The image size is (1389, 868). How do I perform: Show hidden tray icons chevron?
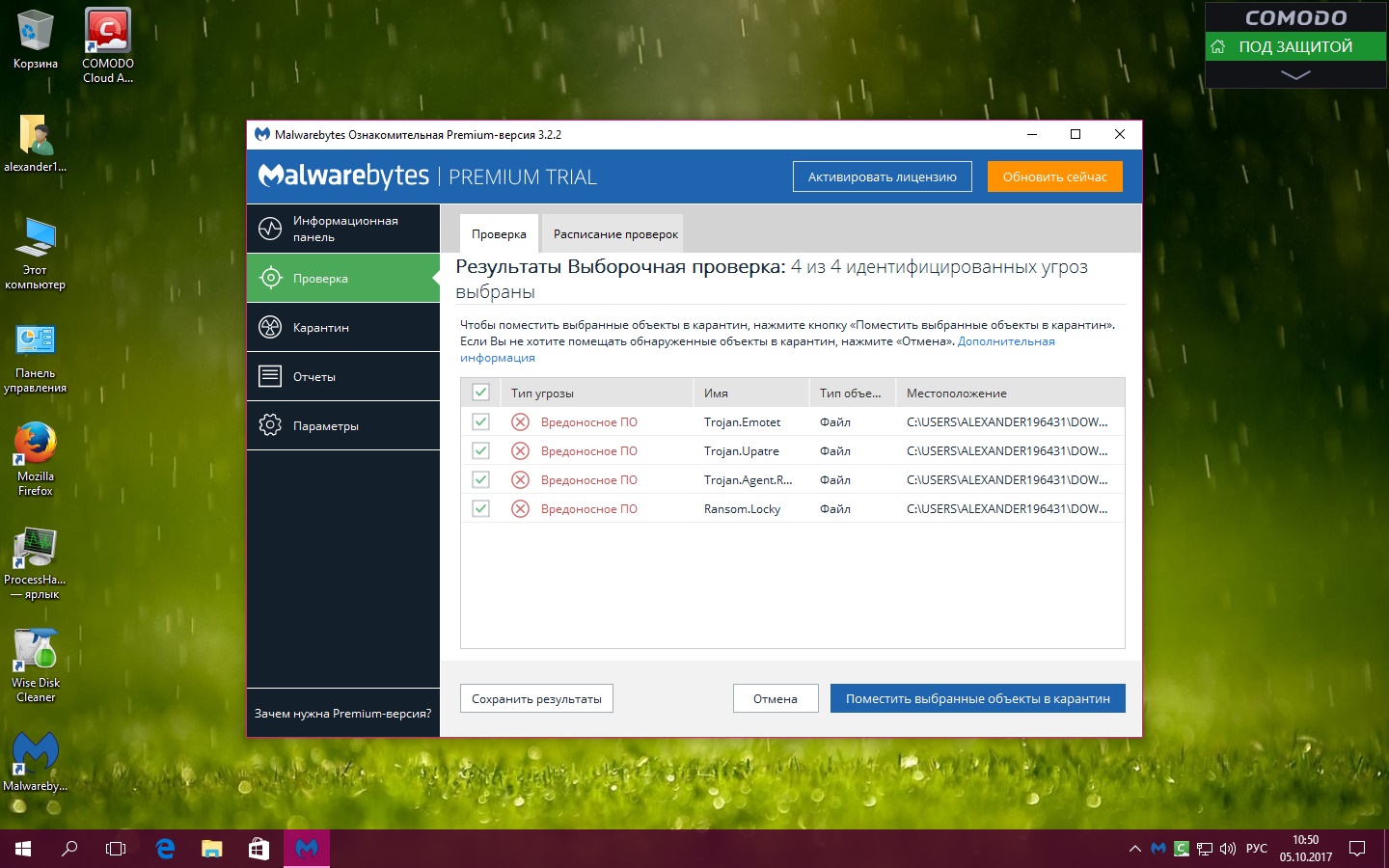[x=1134, y=849]
